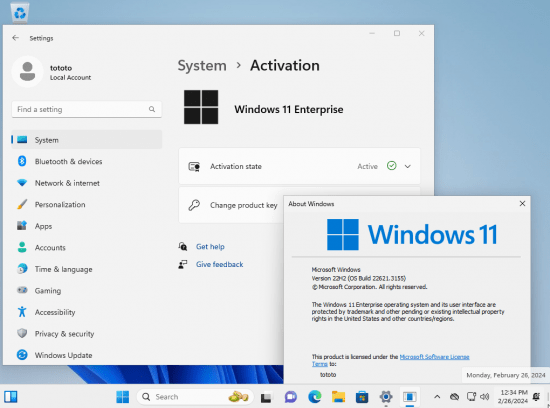Click the Gaming controller icon
This screenshot has width=550, height=408.
click(22, 290)
